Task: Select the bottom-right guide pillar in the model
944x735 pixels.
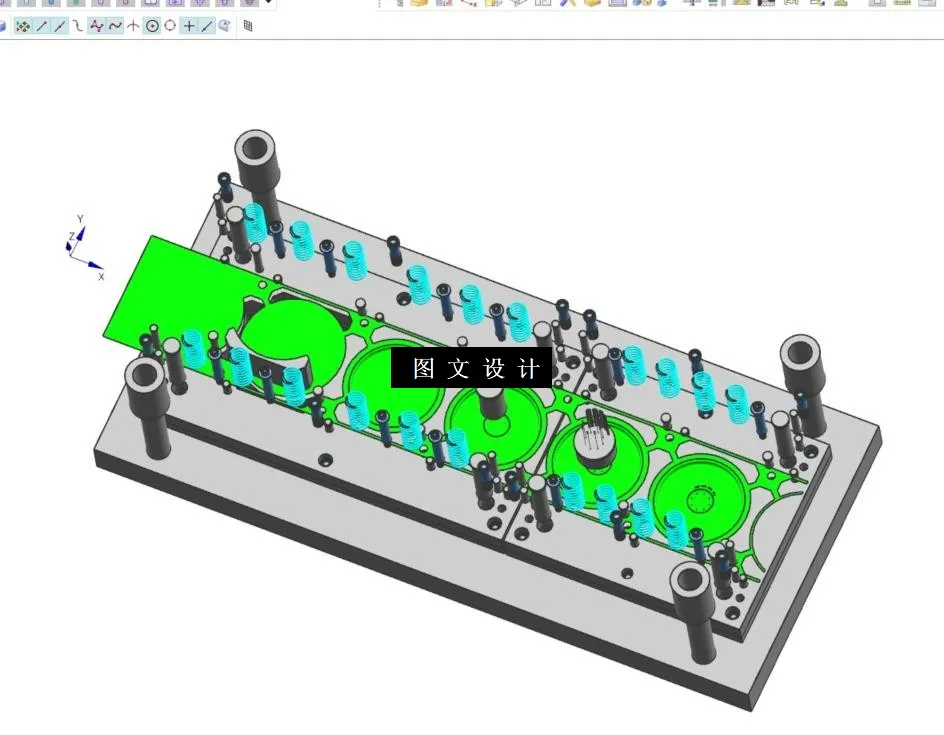Action: click(x=693, y=611)
